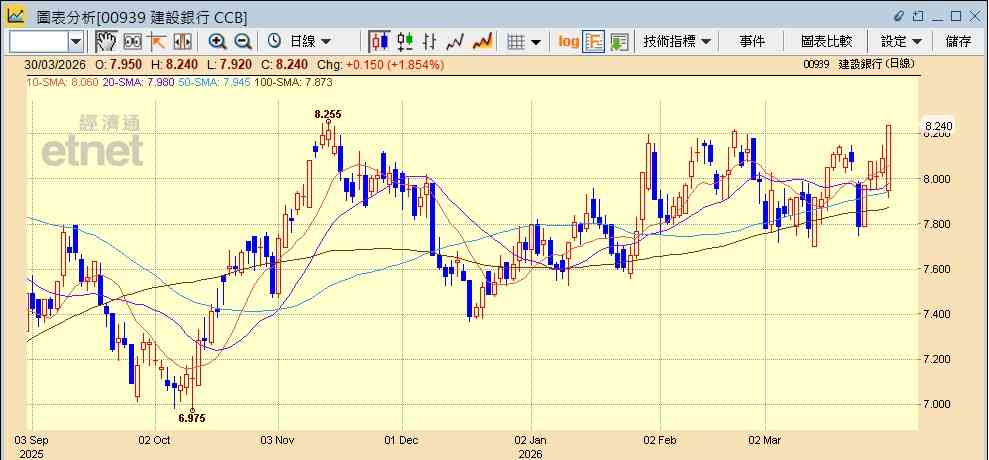Click the latest tall candlestick at right
The height and width of the screenshot is (460, 989).
[889, 158]
